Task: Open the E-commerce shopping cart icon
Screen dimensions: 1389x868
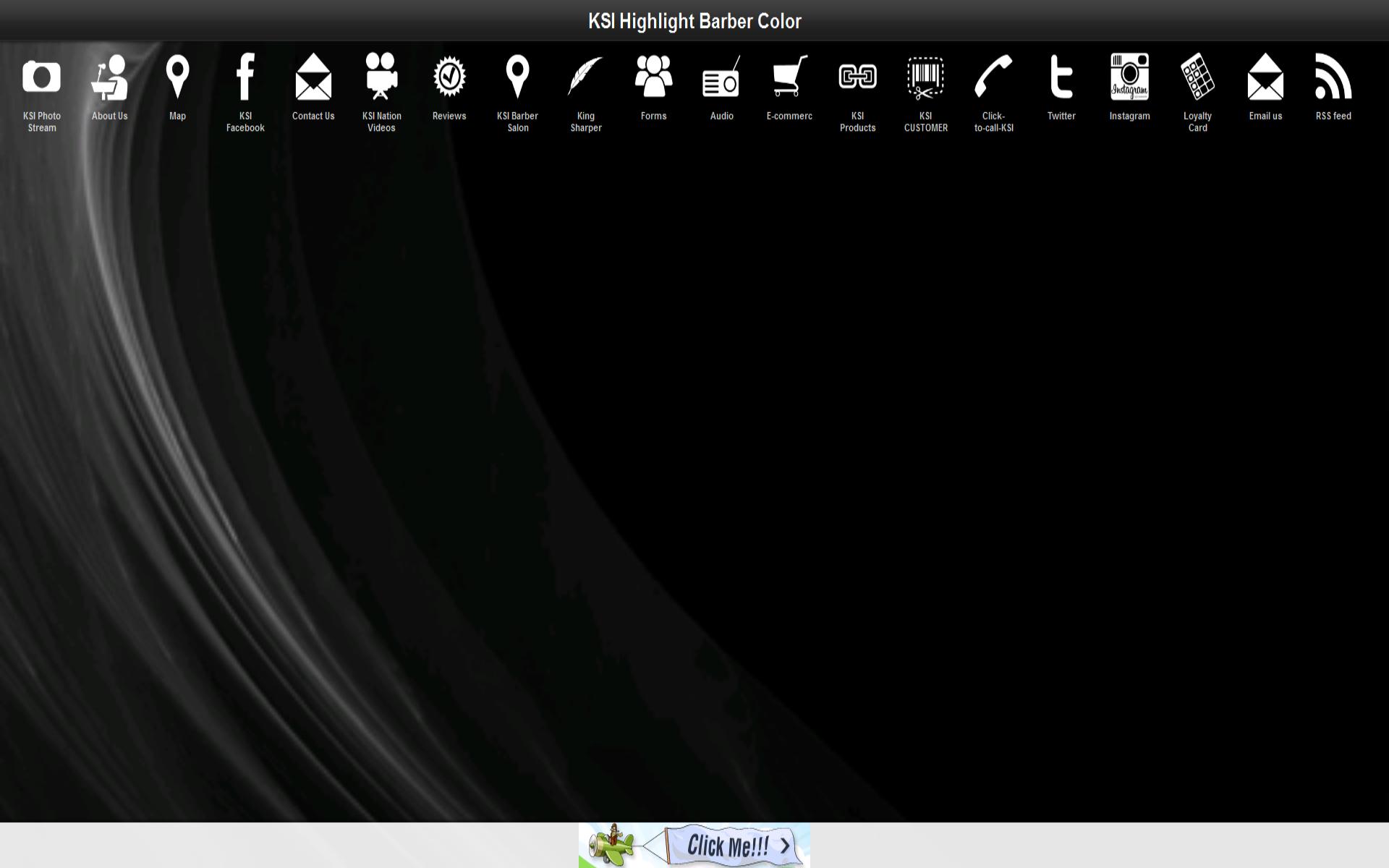Action: 789,77
